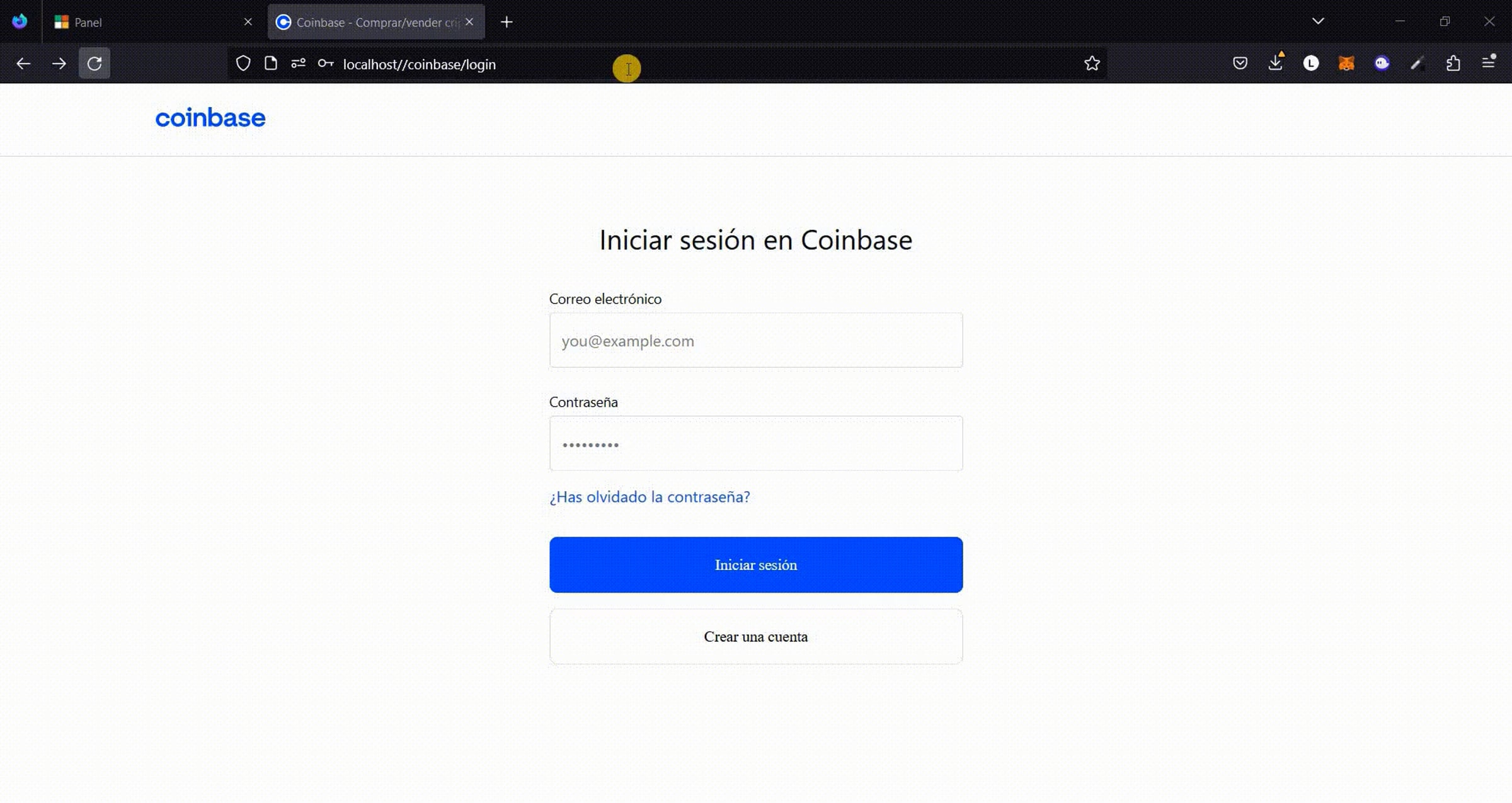Close the Firefox window
This screenshot has width=1512, height=803.
1489,21
